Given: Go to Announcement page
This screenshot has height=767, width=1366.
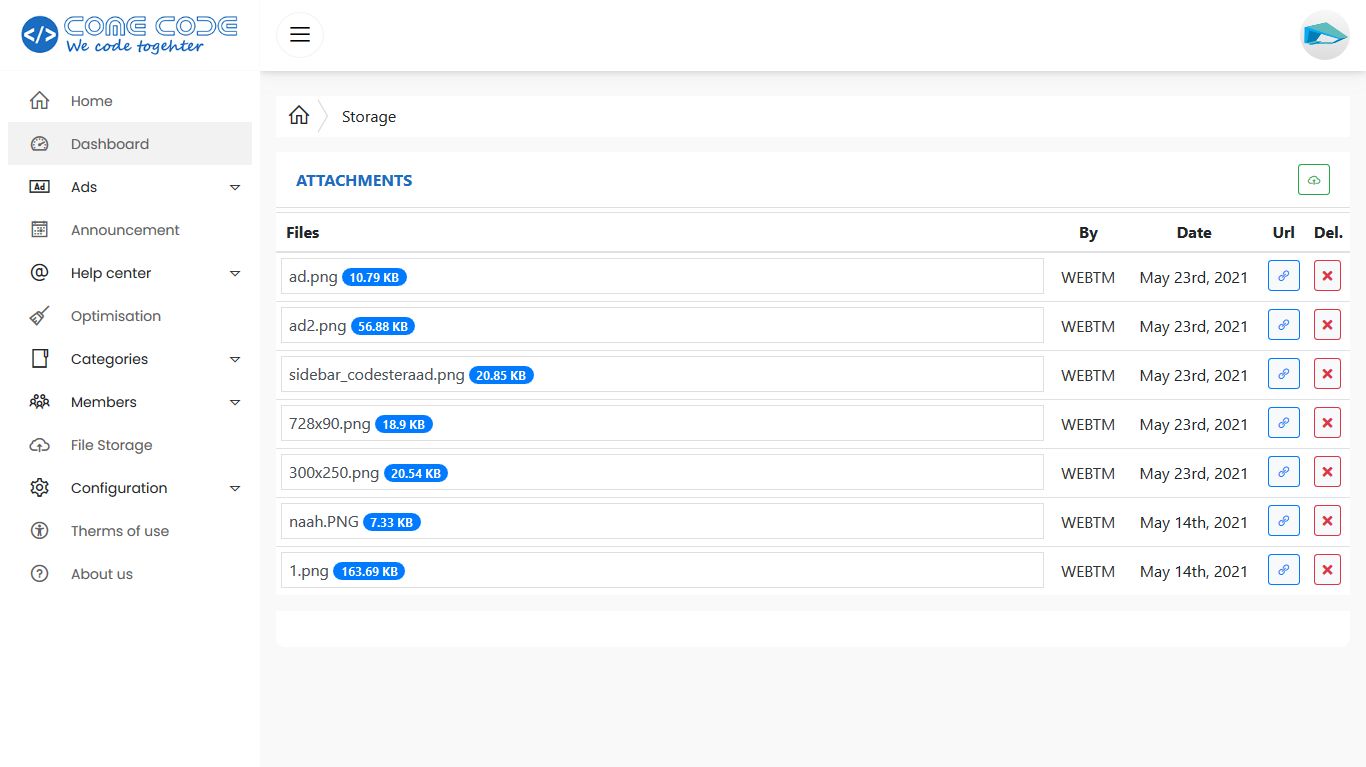Looking at the screenshot, I should pyautogui.click(x=125, y=230).
